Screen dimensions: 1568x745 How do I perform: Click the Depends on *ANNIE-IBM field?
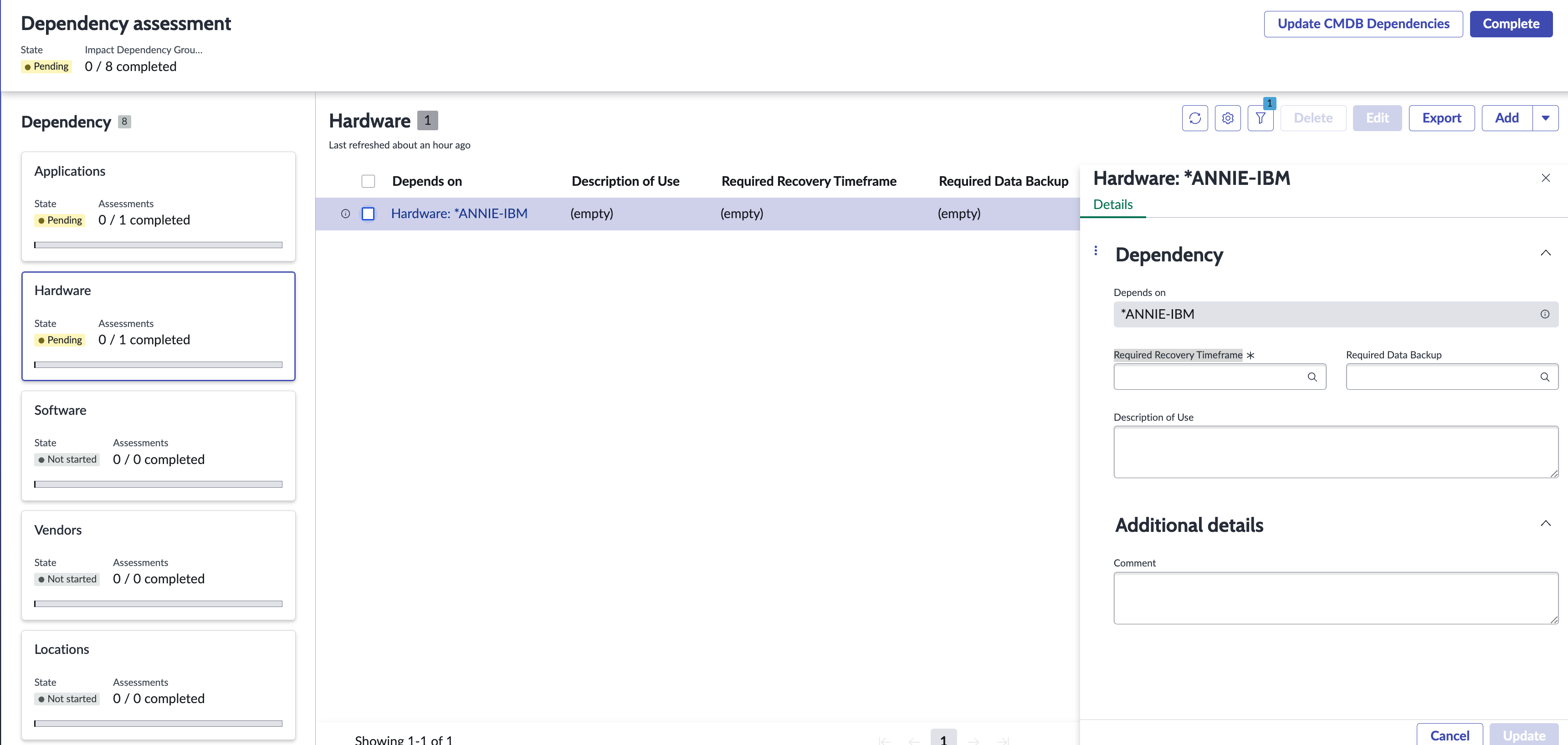tap(1336, 314)
